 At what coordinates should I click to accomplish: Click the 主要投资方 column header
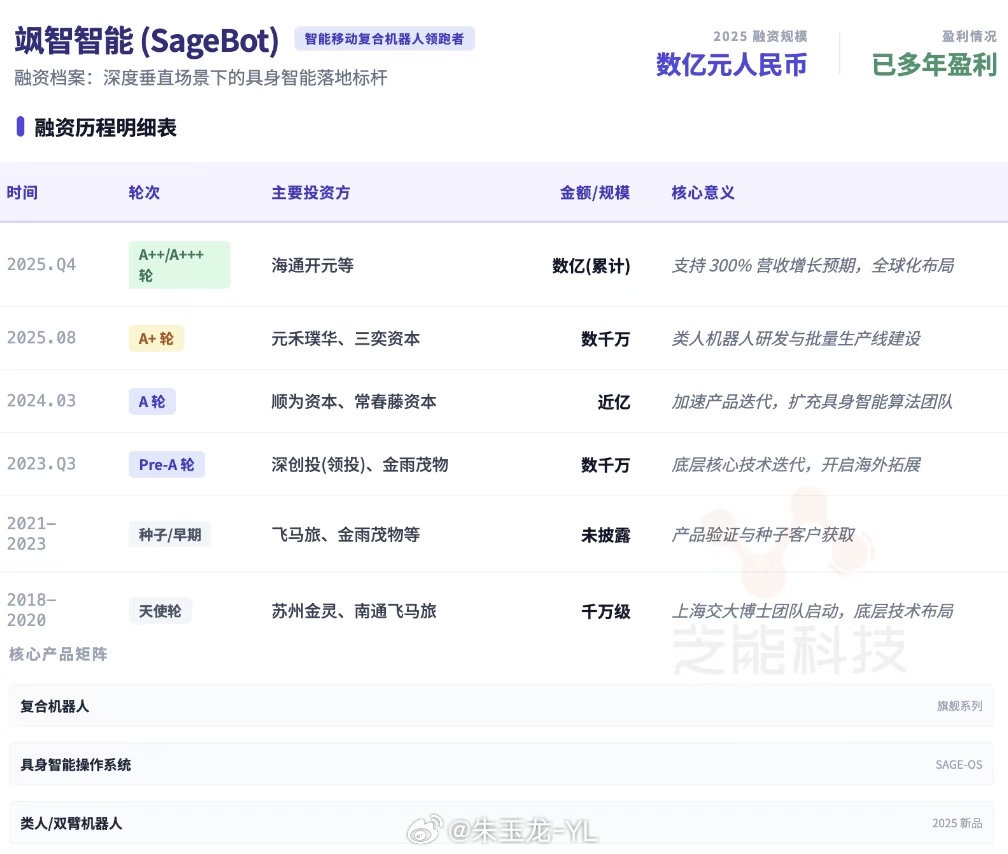[311, 192]
